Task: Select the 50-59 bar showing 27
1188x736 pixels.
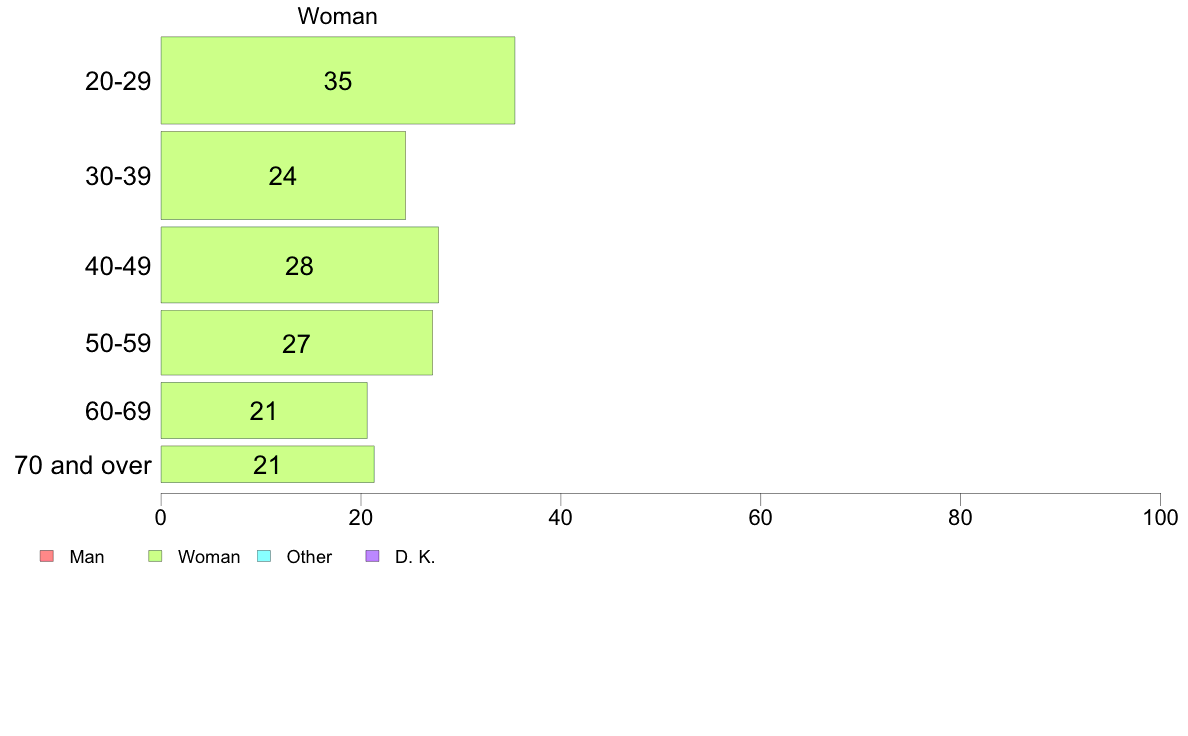Action: [296, 343]
